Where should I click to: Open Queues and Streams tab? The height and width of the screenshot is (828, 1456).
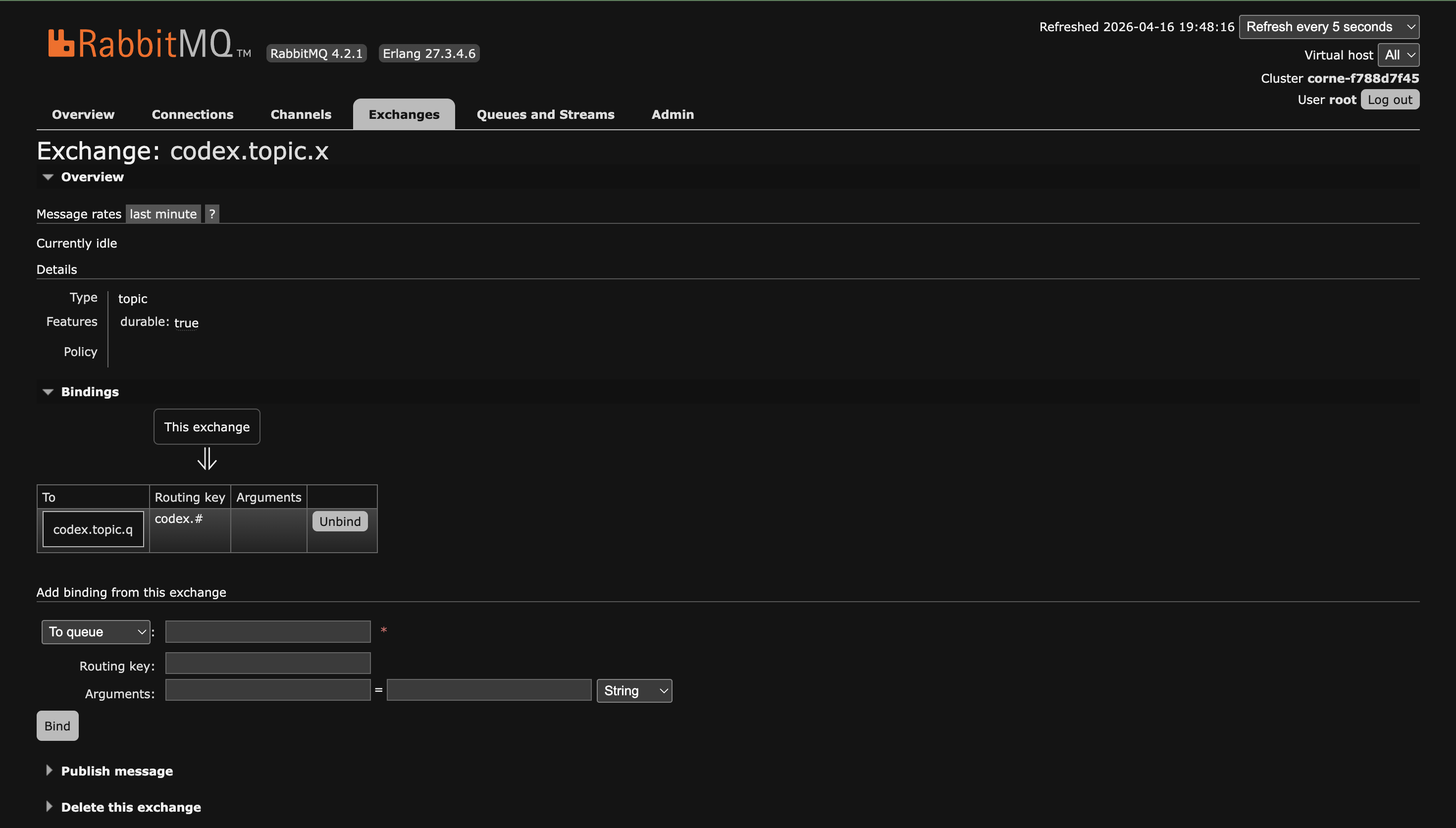point(545,114)
